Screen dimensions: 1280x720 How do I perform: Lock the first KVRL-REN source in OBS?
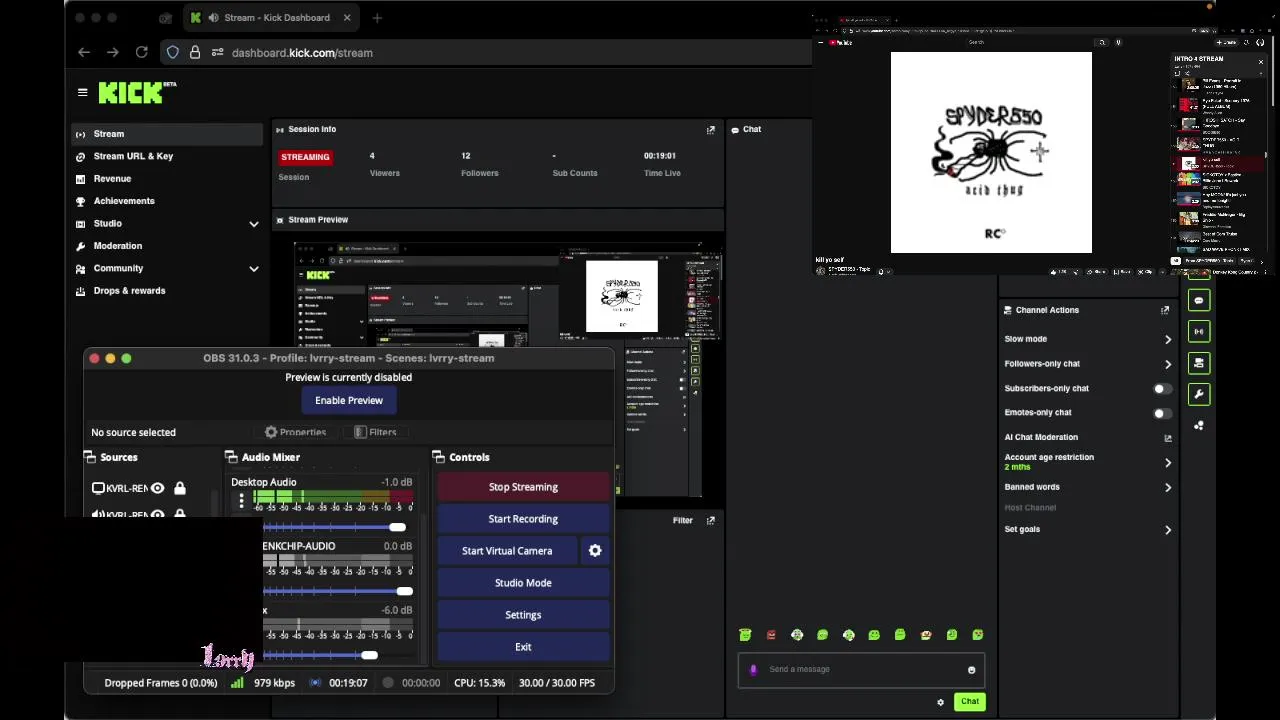180,488
